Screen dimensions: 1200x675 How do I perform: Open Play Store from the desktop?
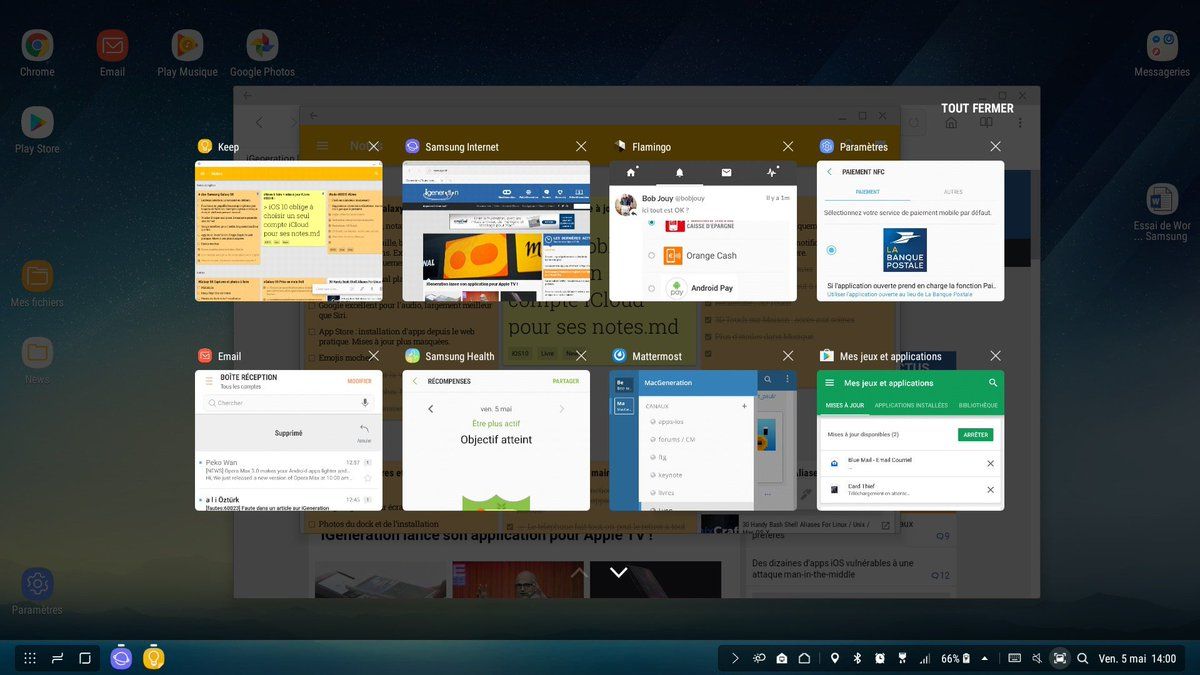pos(37,122)
